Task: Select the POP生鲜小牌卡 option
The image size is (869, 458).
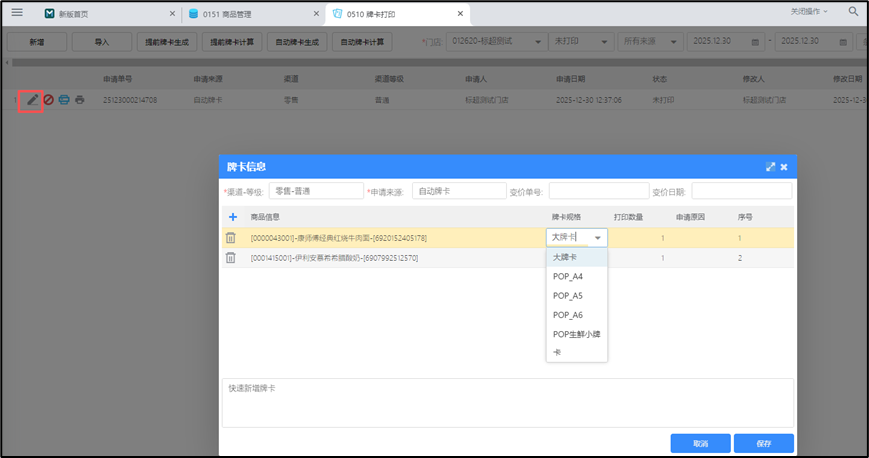Action: pos(576,334)
